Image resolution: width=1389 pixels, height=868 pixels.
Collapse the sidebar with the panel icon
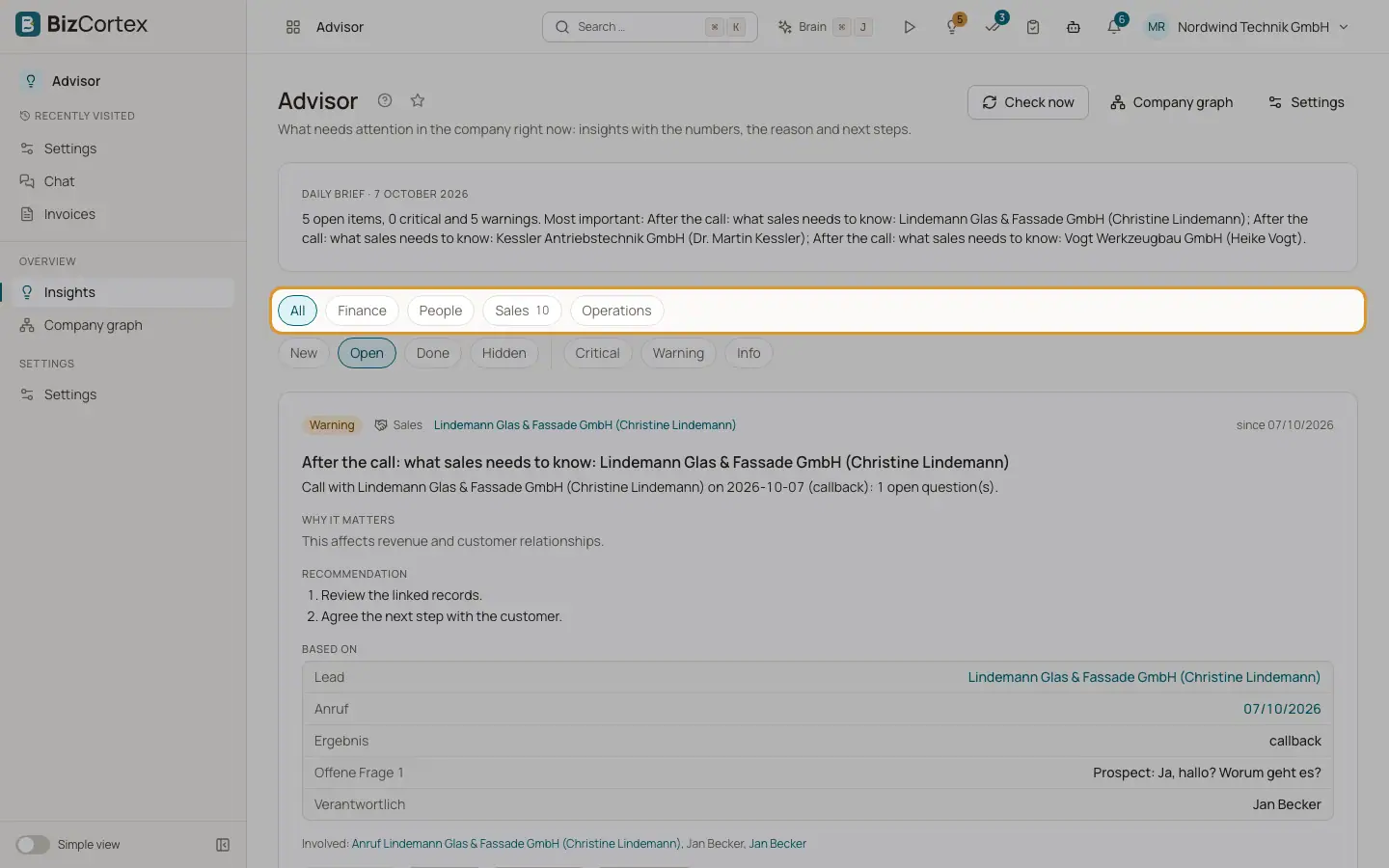tap(223, 845)
